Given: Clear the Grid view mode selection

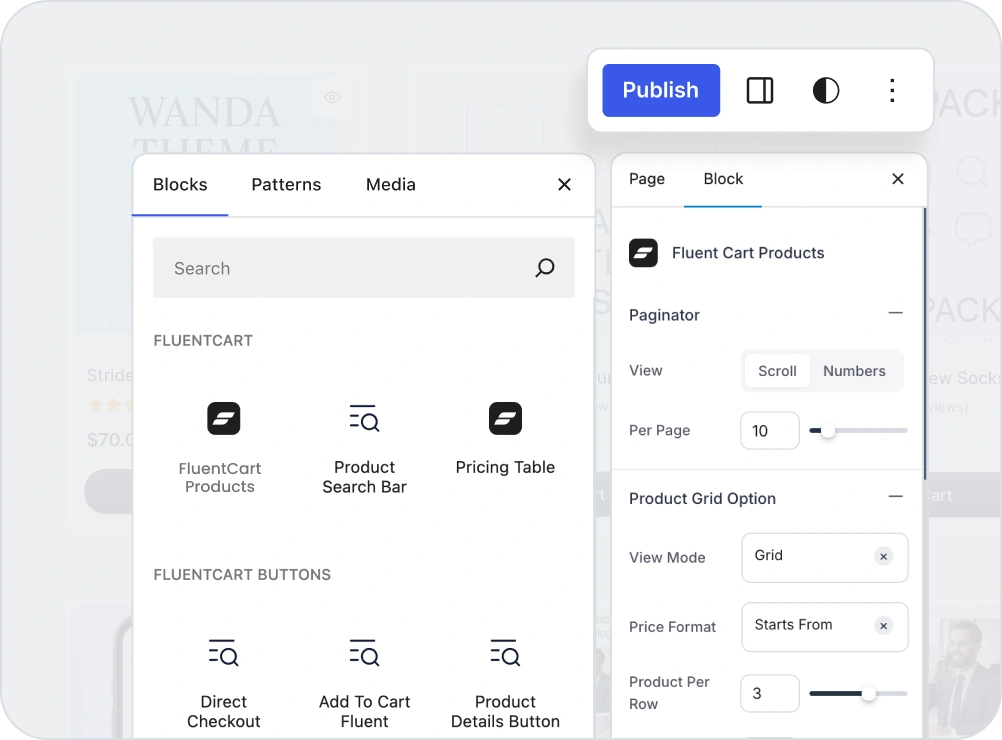Looking at the screenshot, I should [x=883, y=557].
